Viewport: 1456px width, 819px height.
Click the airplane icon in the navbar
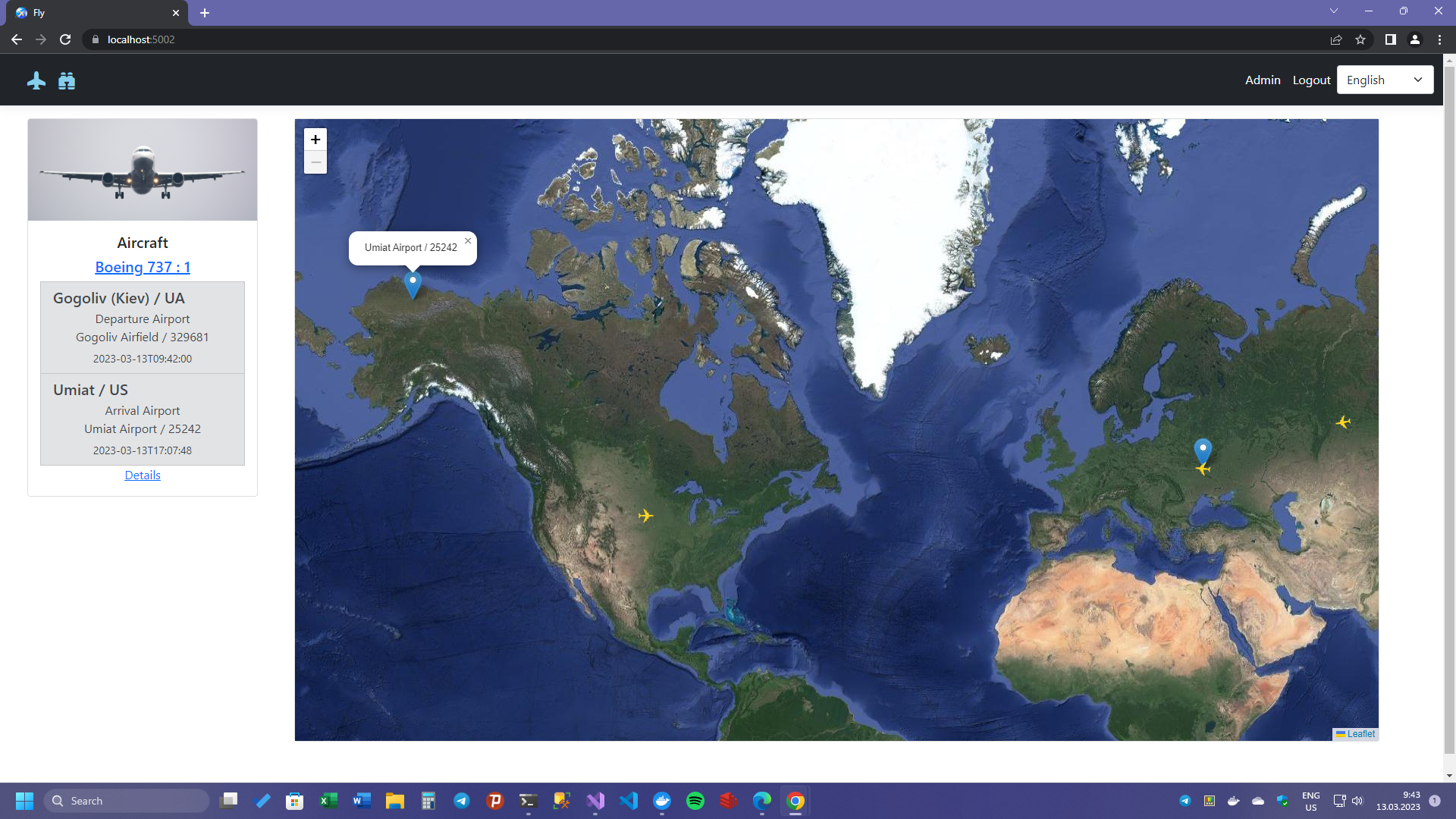pyautogui.click(x=36, y=80)
